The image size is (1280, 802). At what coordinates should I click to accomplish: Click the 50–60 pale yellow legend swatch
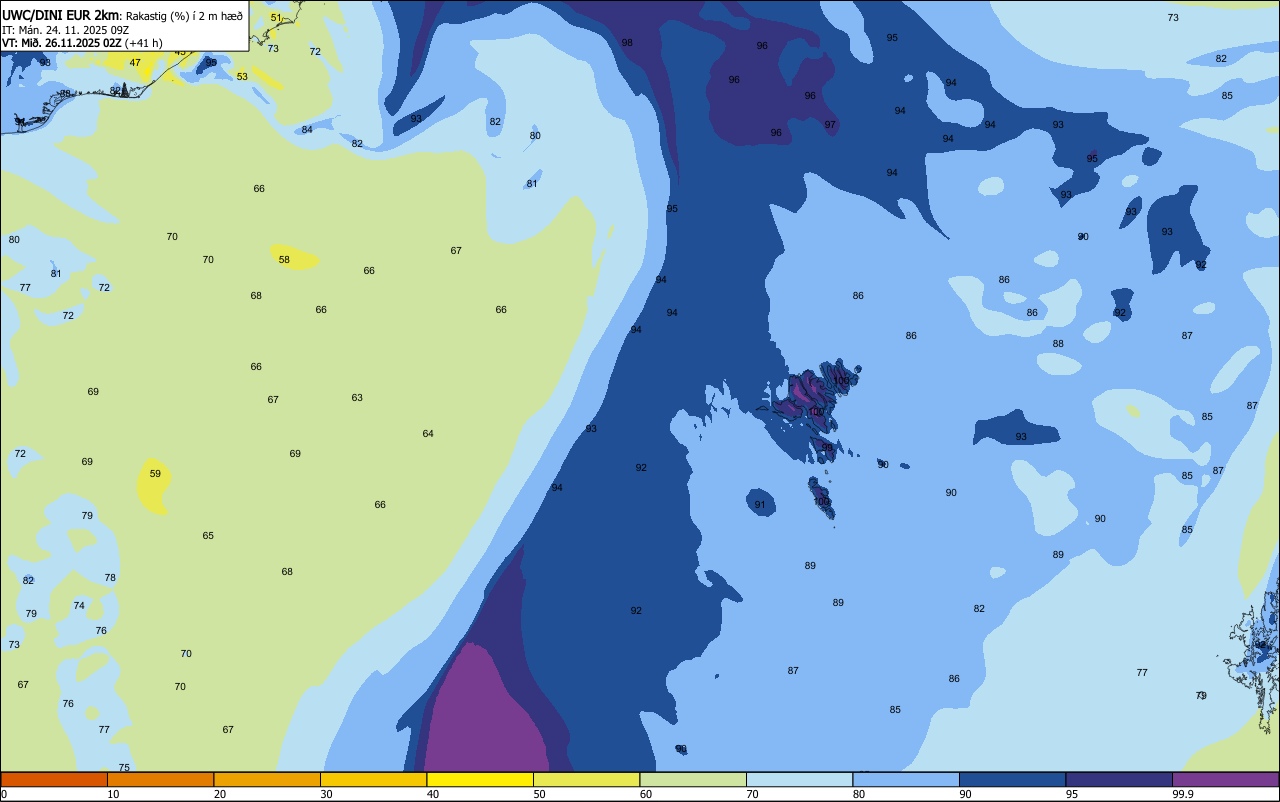pos(586,779)
